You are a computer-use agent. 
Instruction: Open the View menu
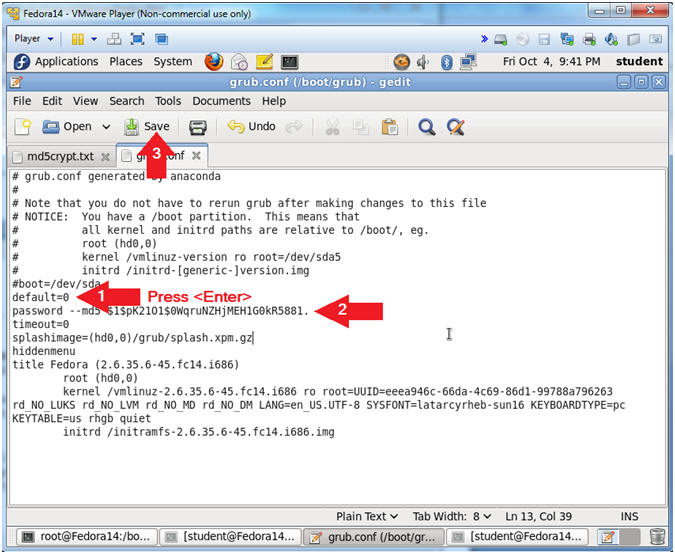85,101
